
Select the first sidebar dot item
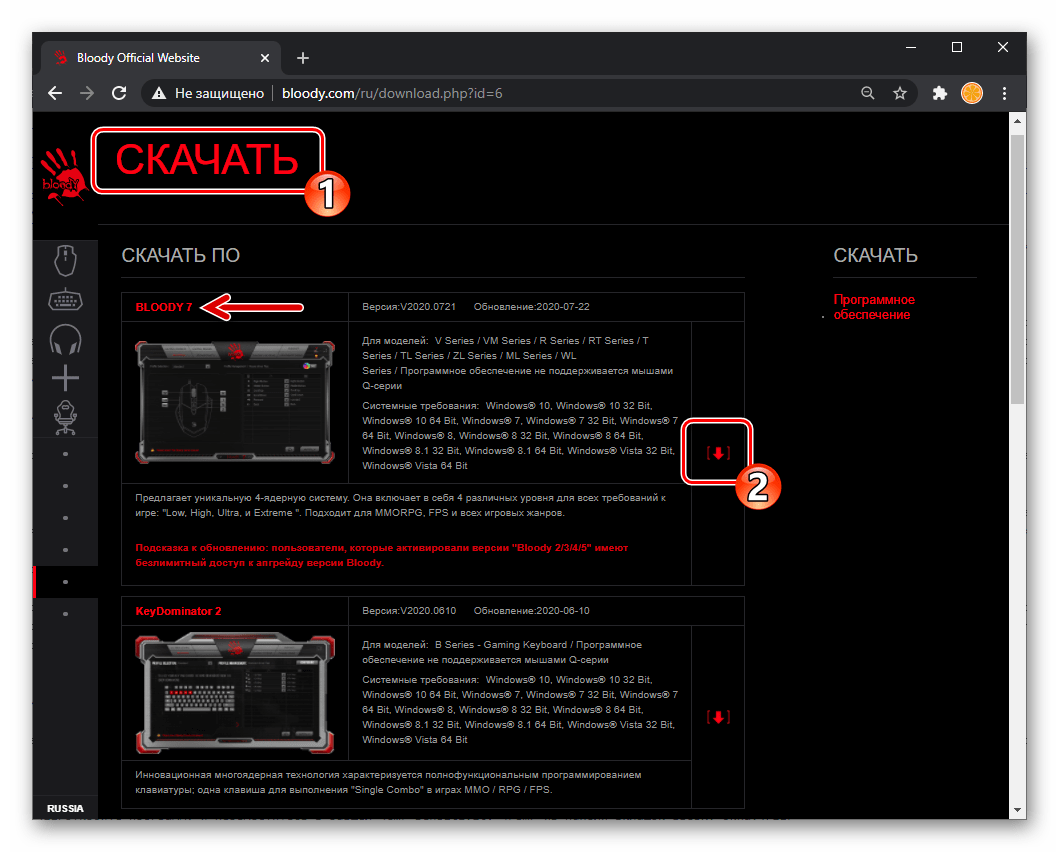click(66, 454)
